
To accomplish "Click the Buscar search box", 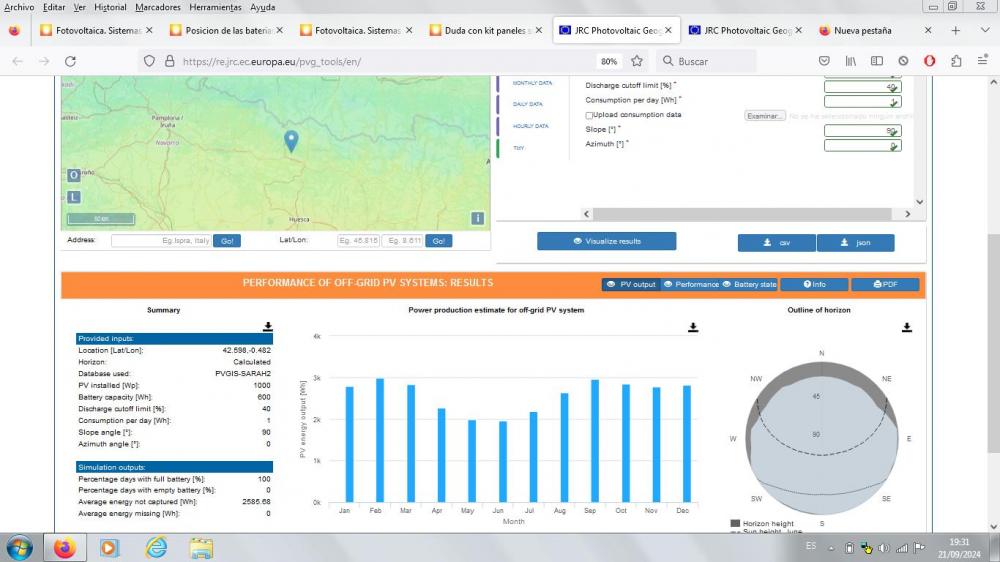I will click(x=707, y=61).
